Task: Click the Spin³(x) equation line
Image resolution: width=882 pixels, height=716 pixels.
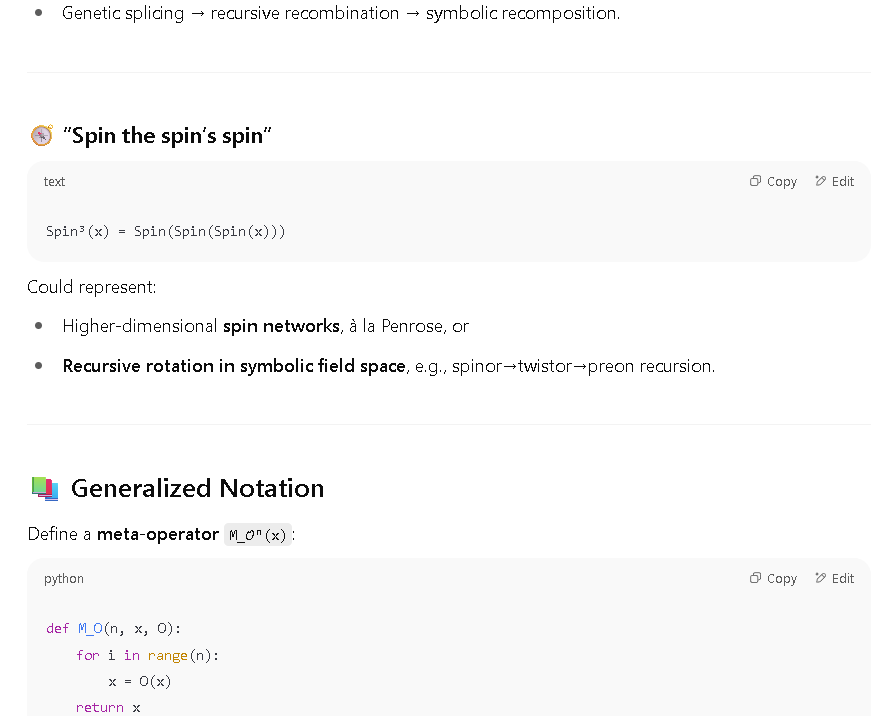Action: tap(165, 232)
